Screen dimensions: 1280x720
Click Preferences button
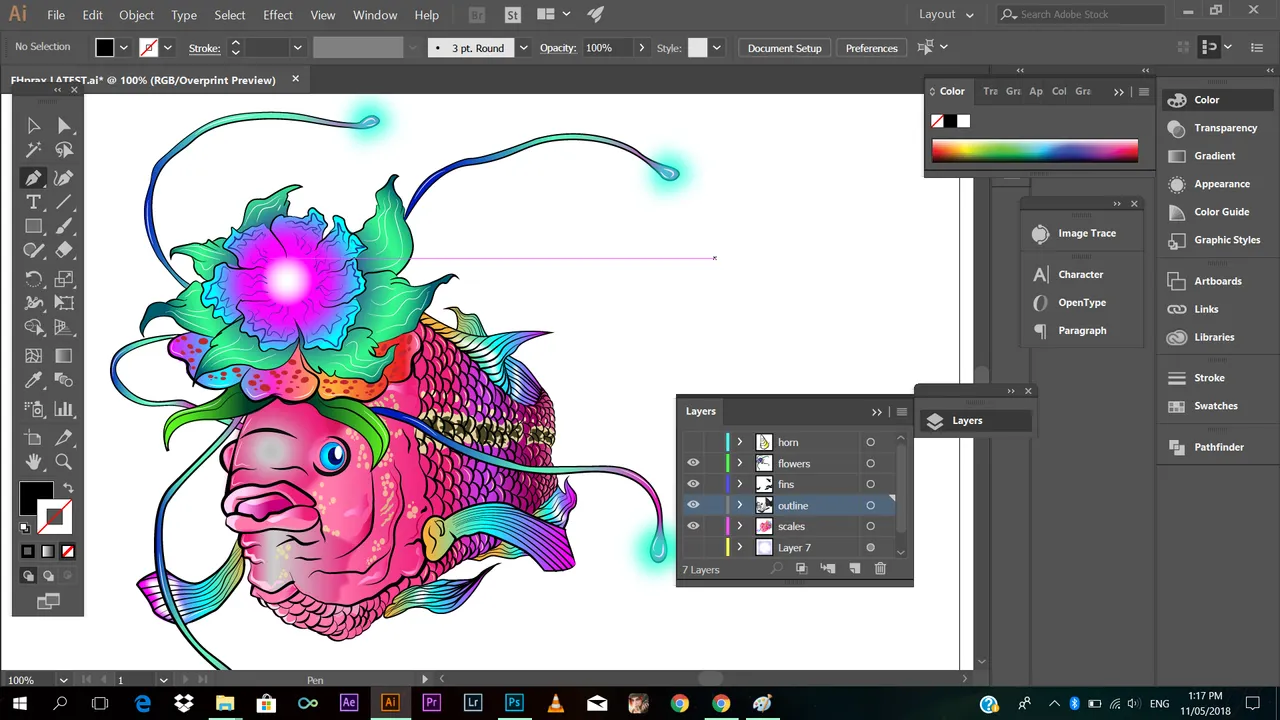[871, 48]
